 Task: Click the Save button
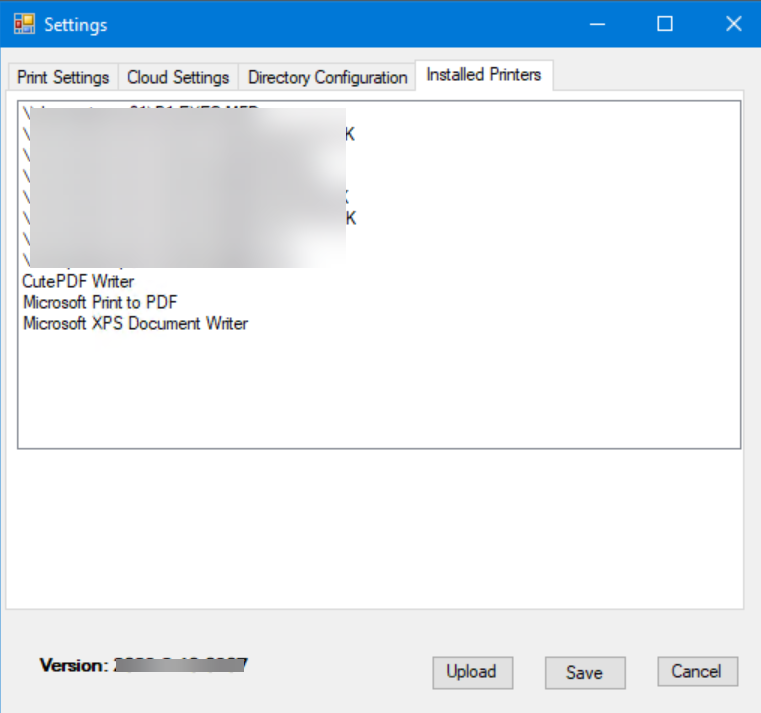(x=584, y=673)
